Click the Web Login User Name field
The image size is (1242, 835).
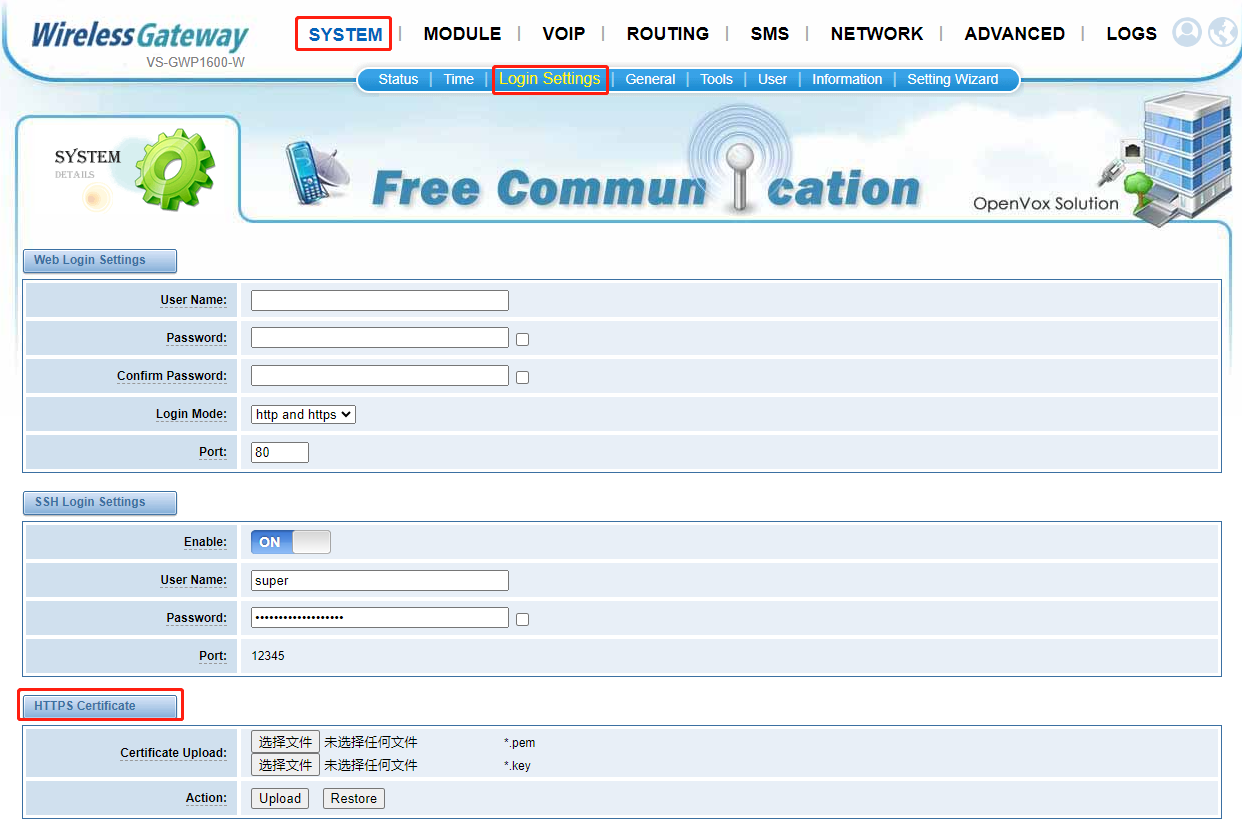point(380,300)
